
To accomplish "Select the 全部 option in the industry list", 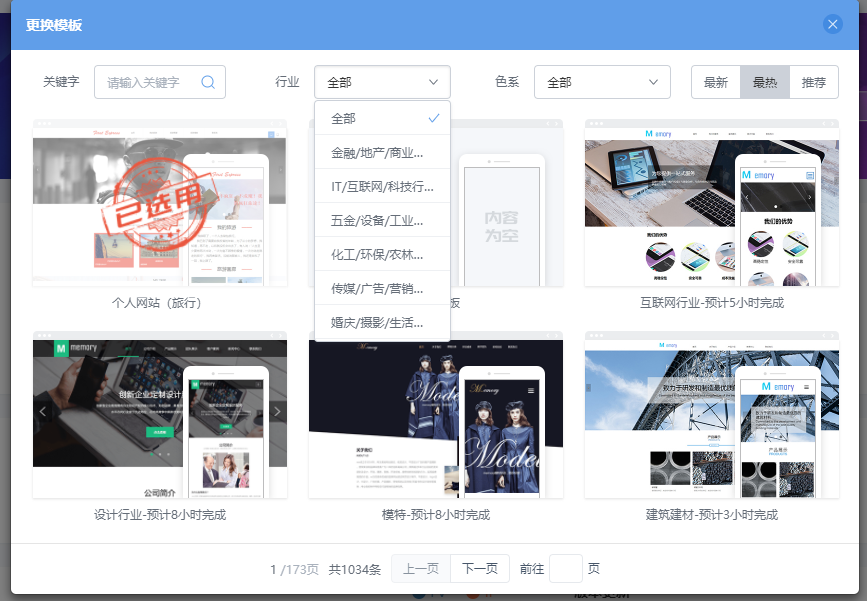I will [382, 118].
